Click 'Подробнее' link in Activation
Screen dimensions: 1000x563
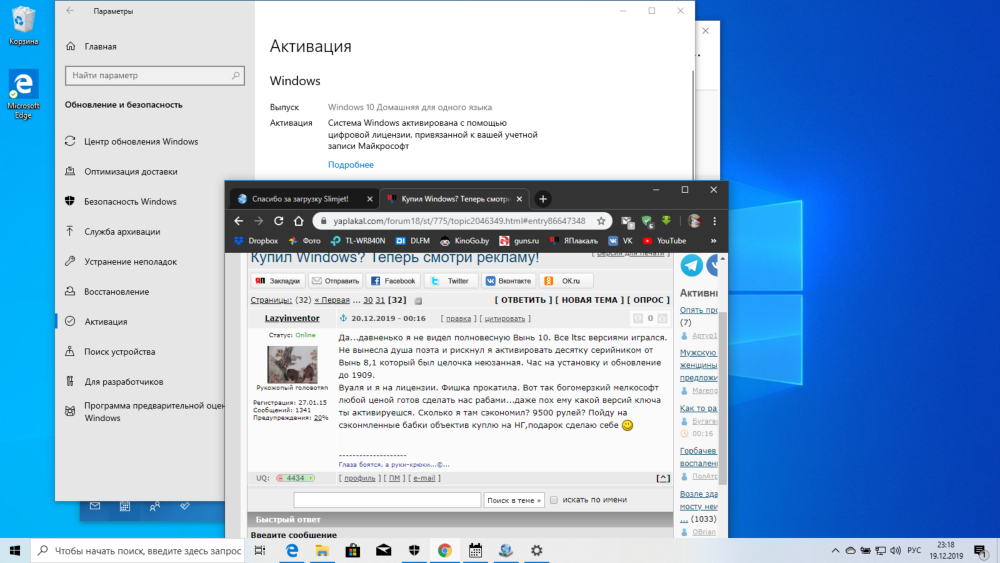[x=351, y=165]
